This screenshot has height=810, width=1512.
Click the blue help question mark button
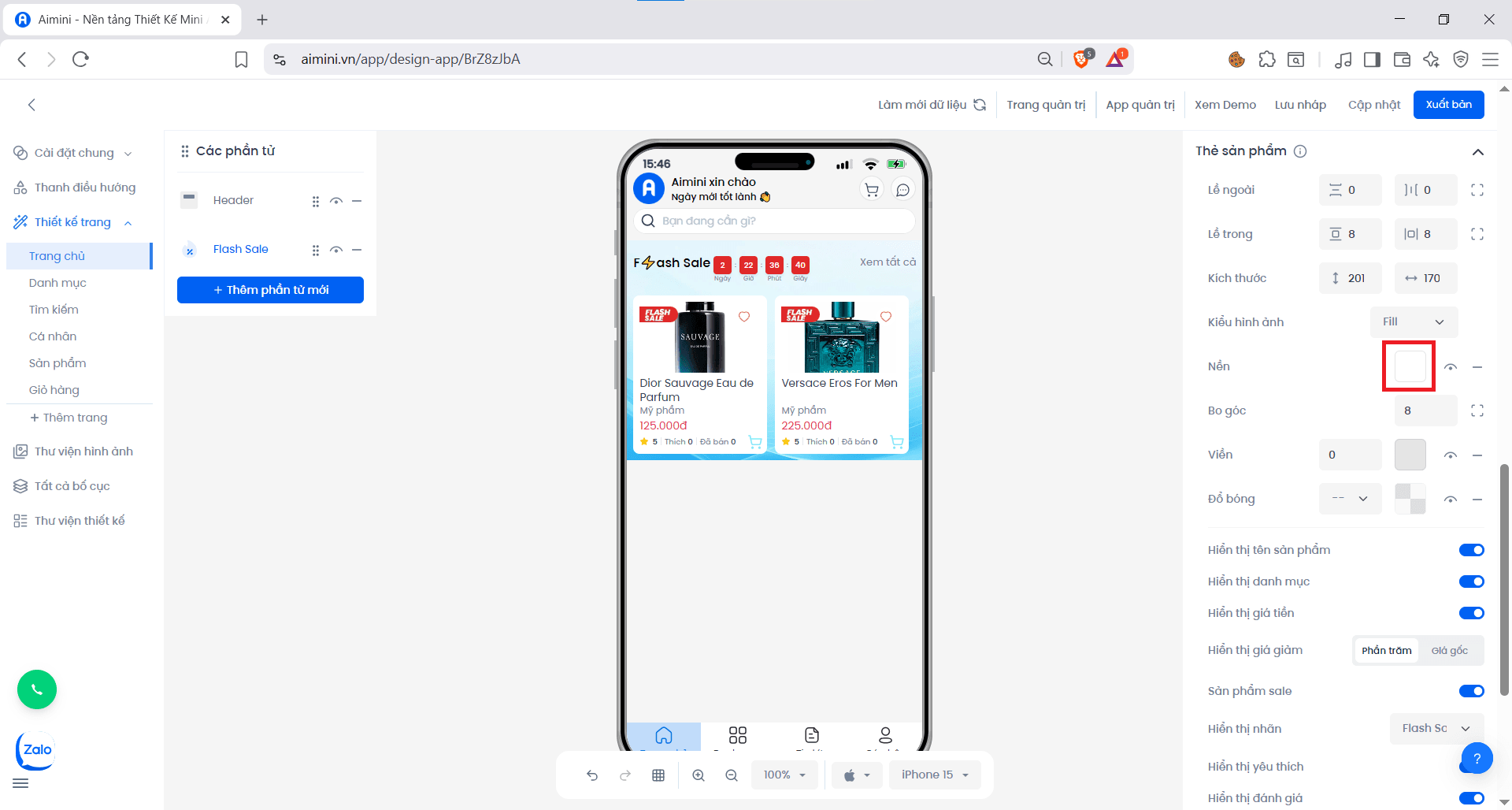coord(1477,759)
